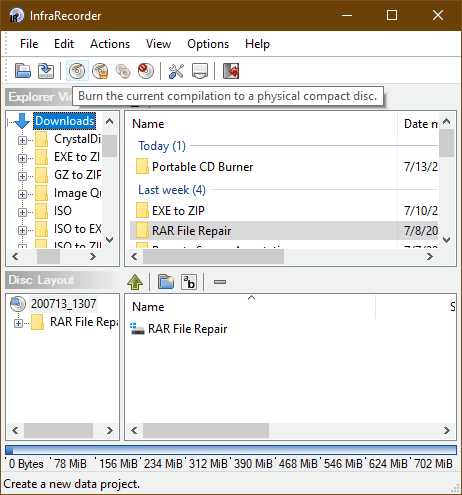Viewport: 462px width, 495px height.
Task: Maximize the InfraRecorder window
Action: click(x=392, y=15)
